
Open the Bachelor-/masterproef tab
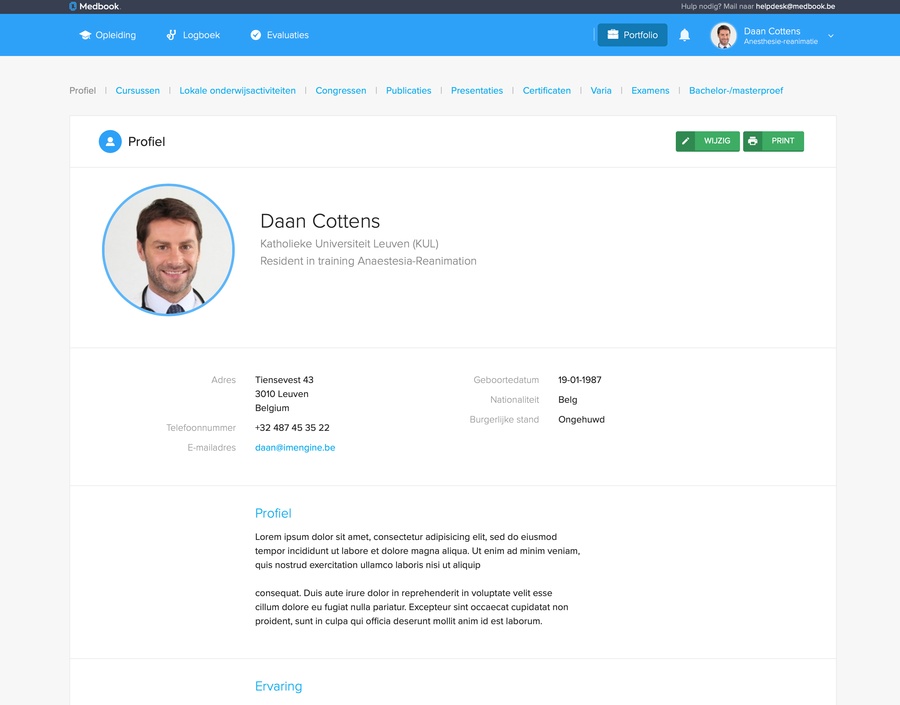736,91
